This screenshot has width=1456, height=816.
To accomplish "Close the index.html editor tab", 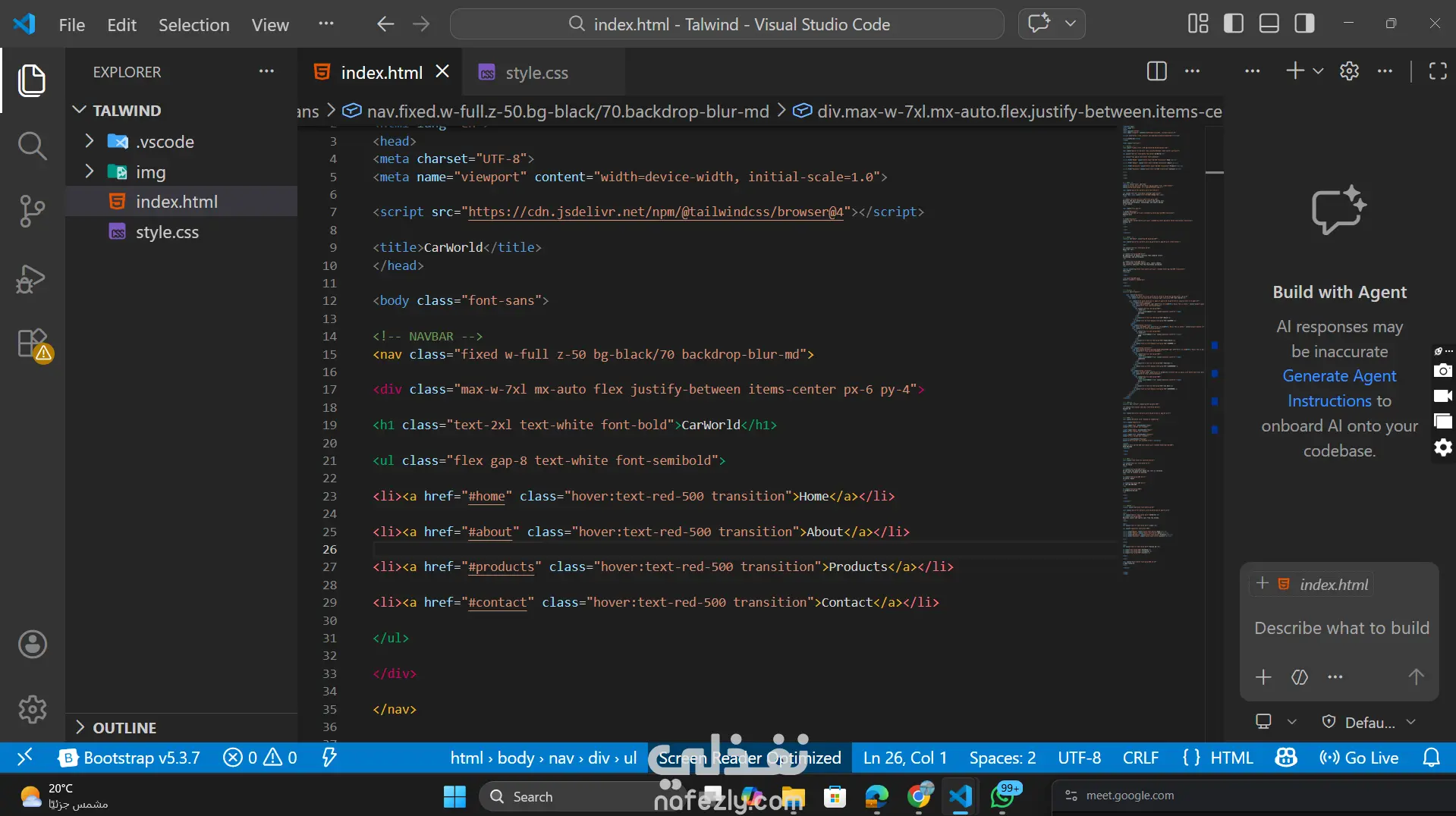I will [442, 71].
